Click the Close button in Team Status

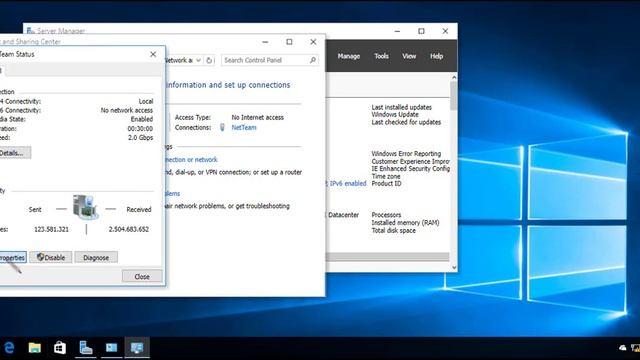coord(142,276)
